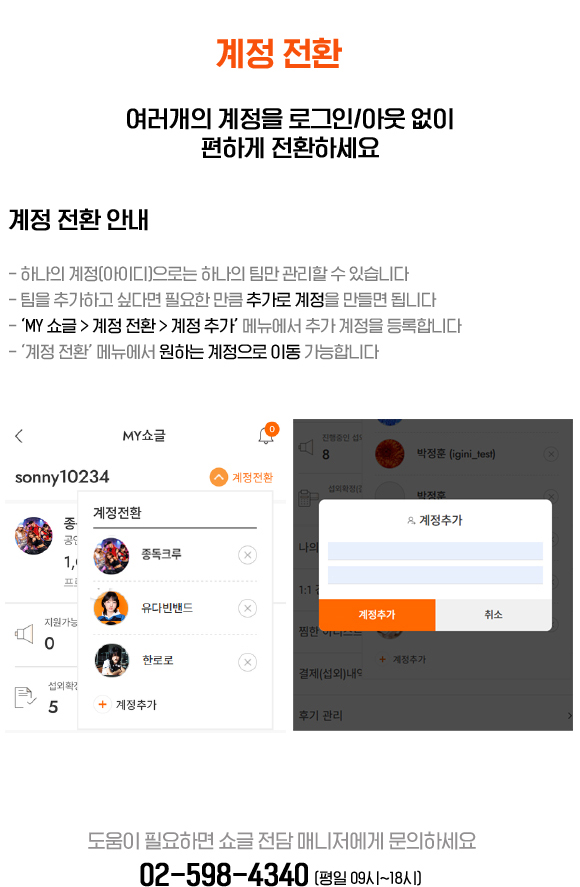Click the second input field in 계정추가 dialog

[x=435, y=575]
